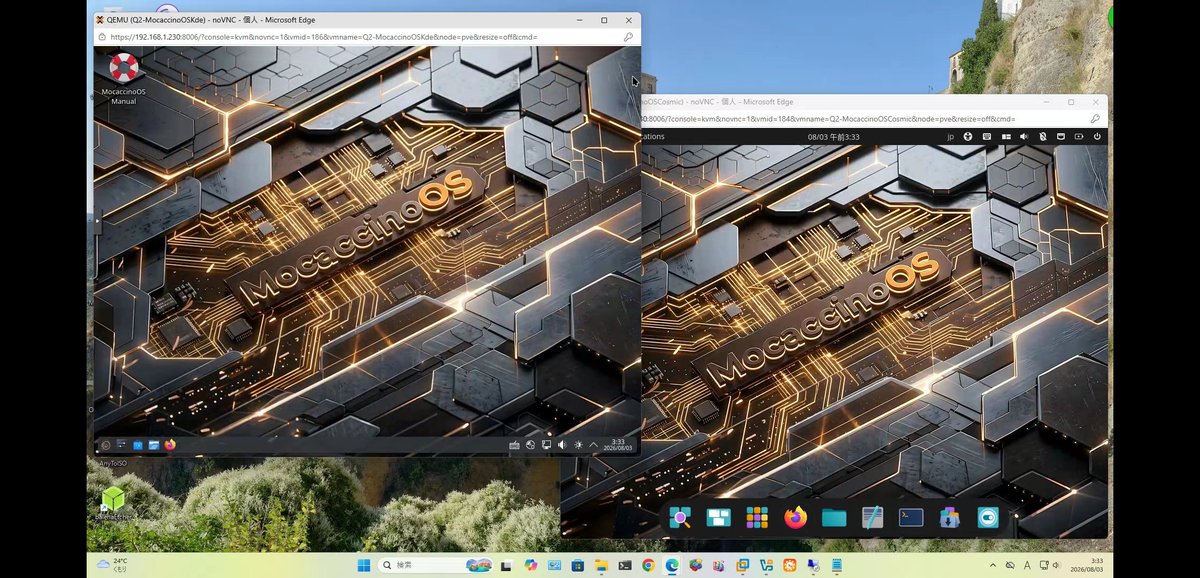The height and width of the screenshot is (578, 1200).
Task: Open KDE tray volume speaker icon
Action: click(x=562, y=445)
